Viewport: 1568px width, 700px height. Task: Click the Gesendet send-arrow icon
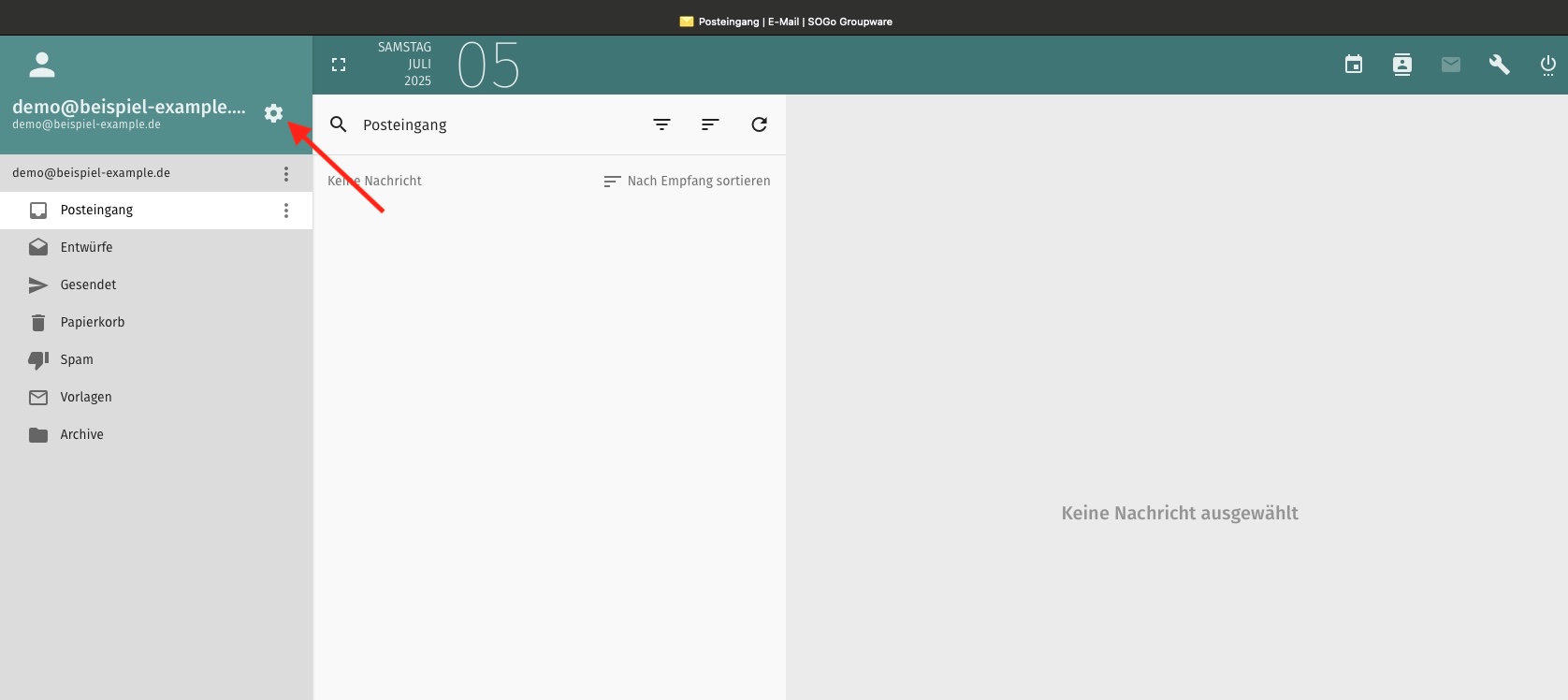(x=38, y=285)
